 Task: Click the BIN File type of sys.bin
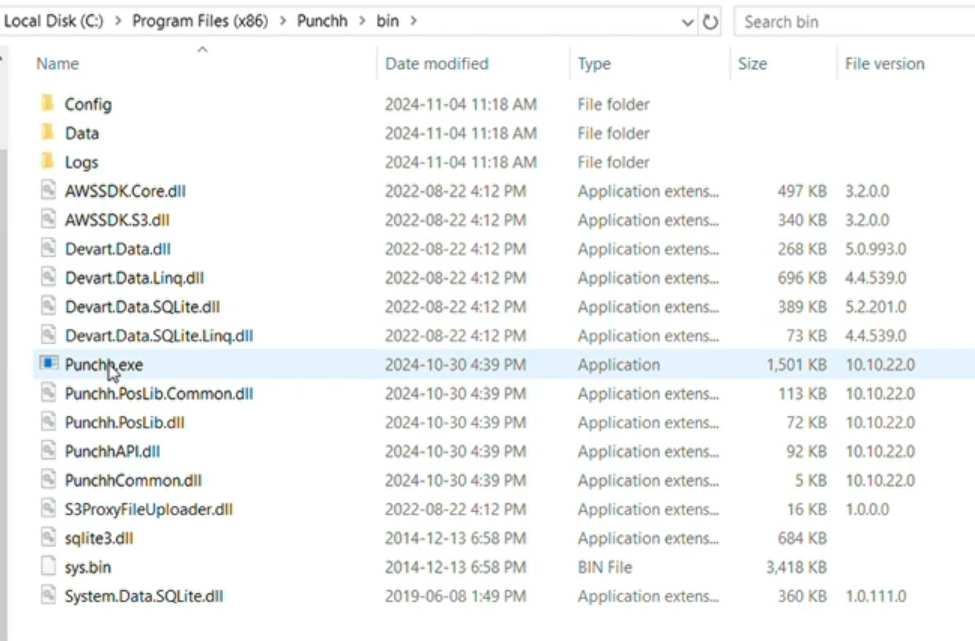click(x=604, y=567)
